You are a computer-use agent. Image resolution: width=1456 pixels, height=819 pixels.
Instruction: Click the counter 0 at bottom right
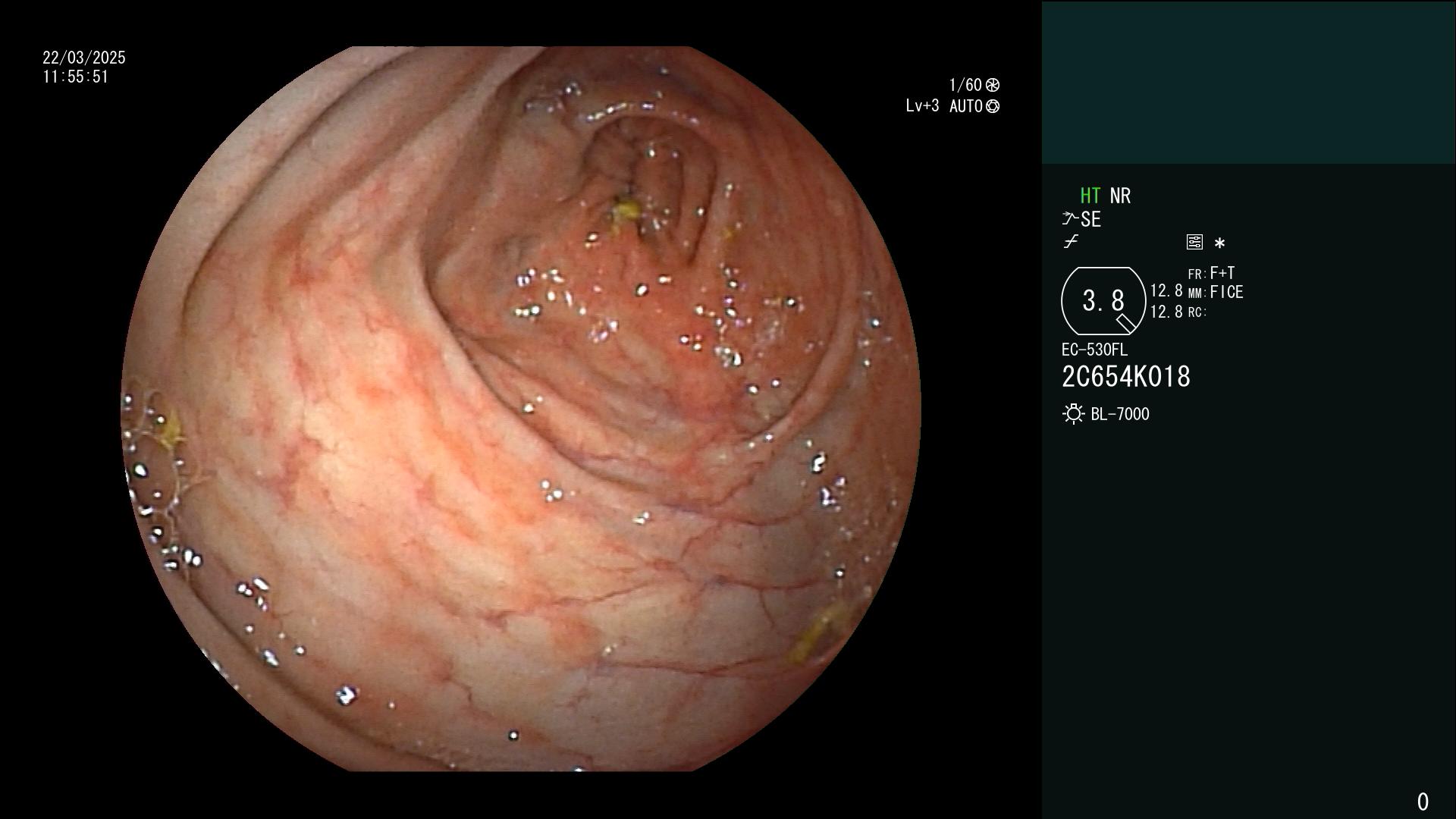(x=1423, y=802)
